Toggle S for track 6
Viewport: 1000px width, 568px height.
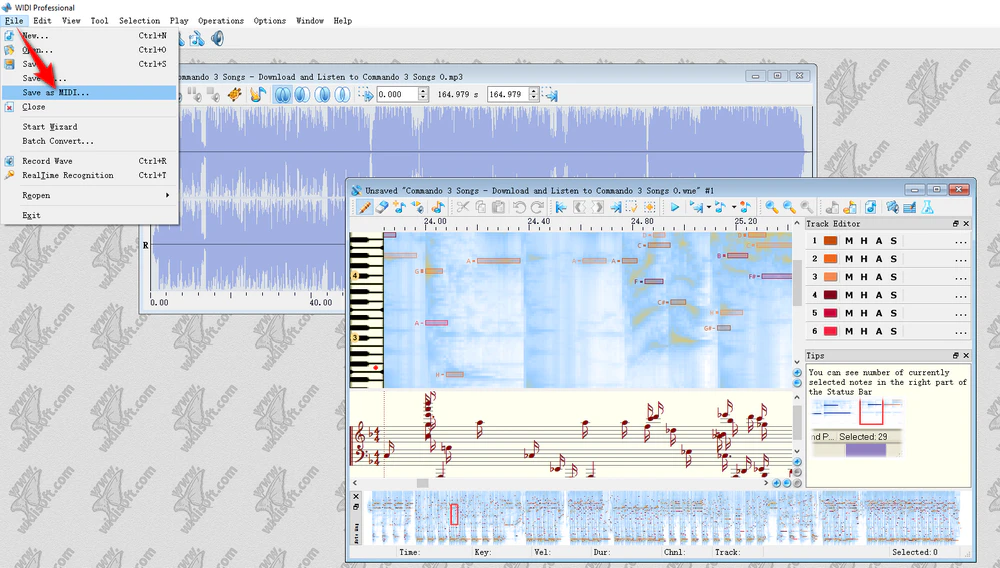point(893,331)
